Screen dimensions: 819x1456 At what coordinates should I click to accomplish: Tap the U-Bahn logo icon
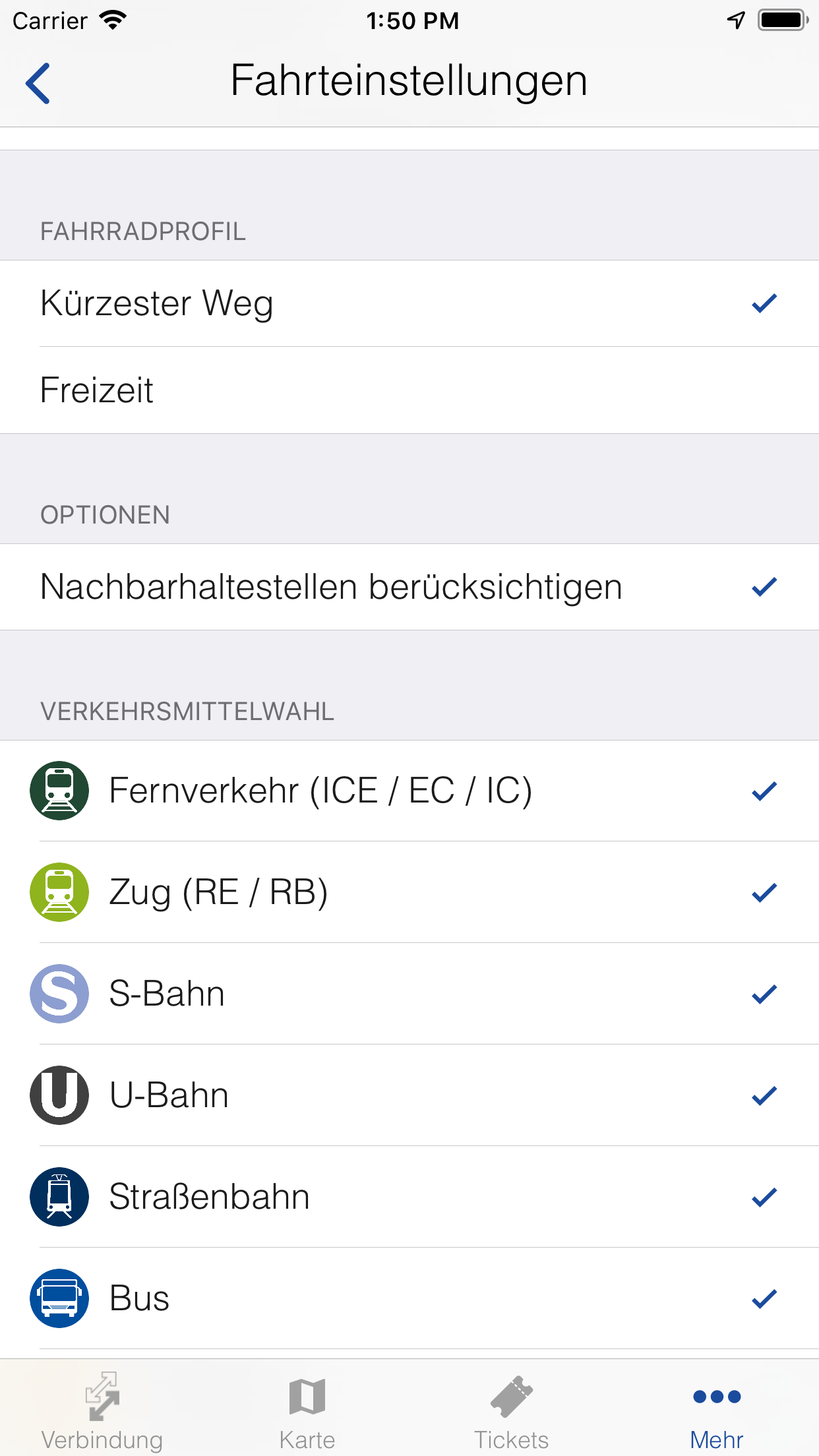[59, 1095]
